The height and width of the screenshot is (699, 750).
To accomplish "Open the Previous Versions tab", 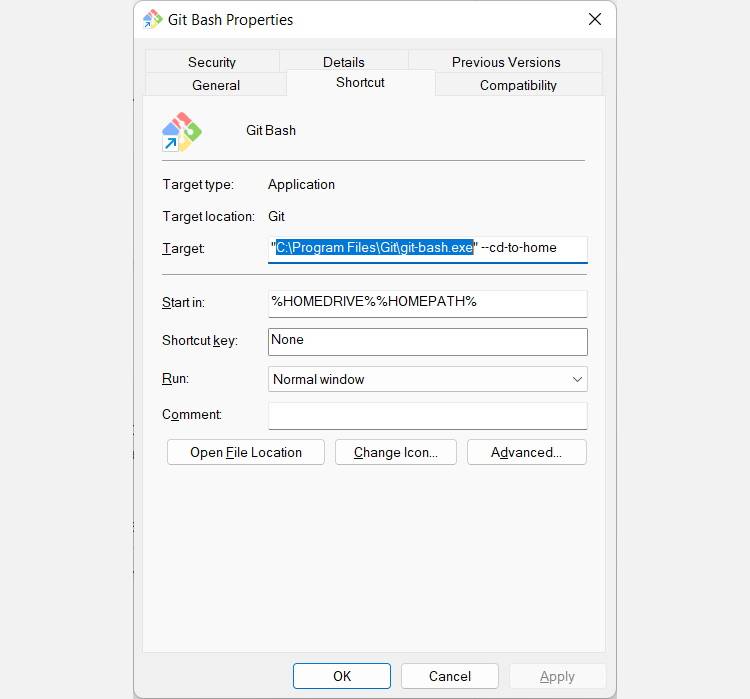I will click(x=506, y=62).
